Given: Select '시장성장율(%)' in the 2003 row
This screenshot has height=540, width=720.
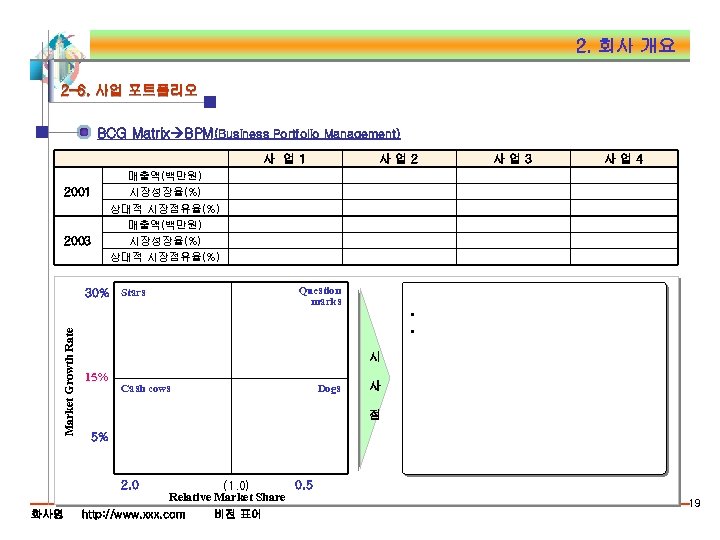Looking at the screenshot, I should tap(165, 241).
